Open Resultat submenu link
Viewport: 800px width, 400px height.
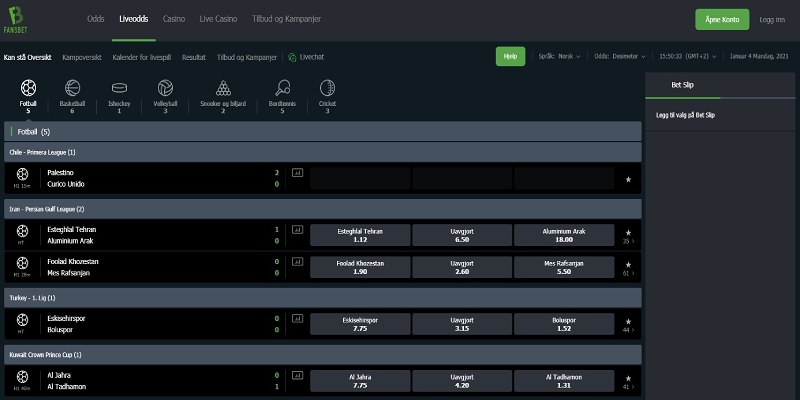(194, 57)
